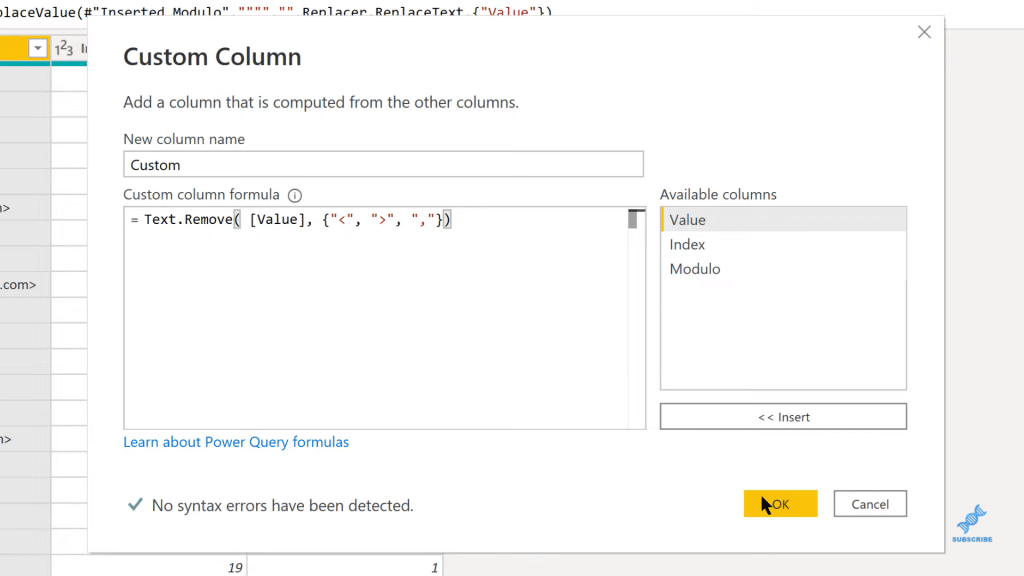Screen dimensions: 1024x576
Task: Select Value in Available columns
Action: (x=783, y=219)
